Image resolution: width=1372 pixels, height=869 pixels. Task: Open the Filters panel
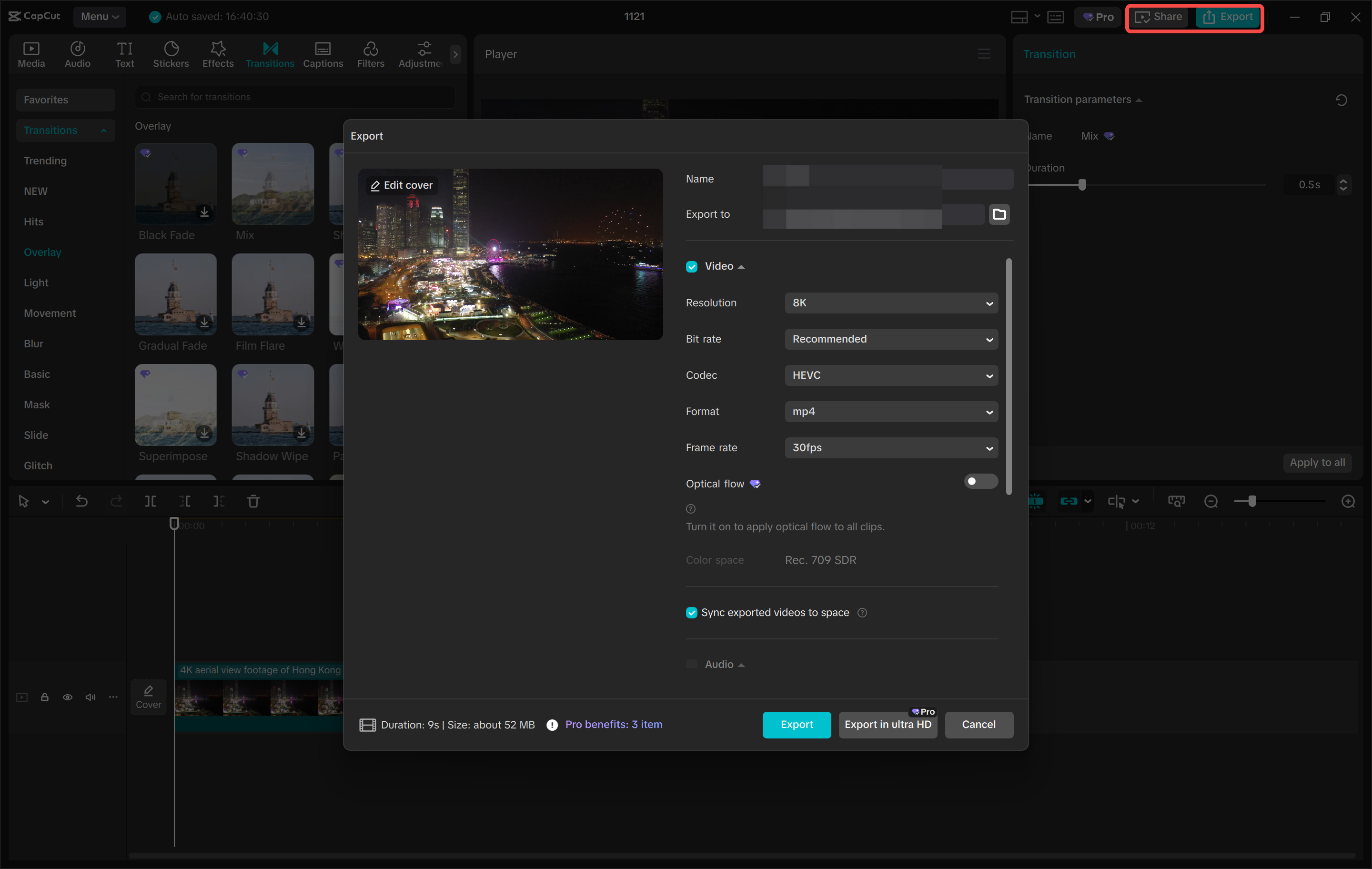(x=370, y=53)
